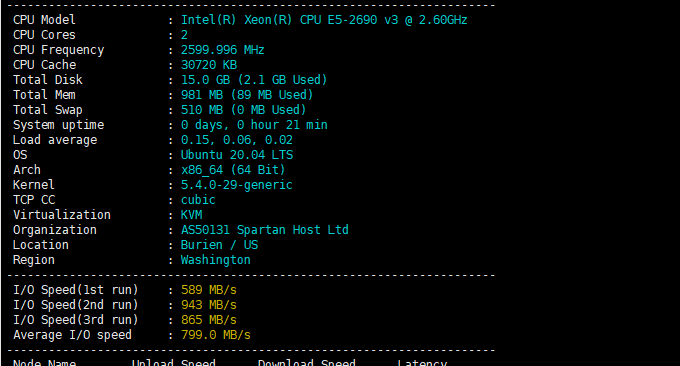Viewport: 680px width, 366px height.
Task: Select the 589 MB/s value
Action: [x=209, y=290]
